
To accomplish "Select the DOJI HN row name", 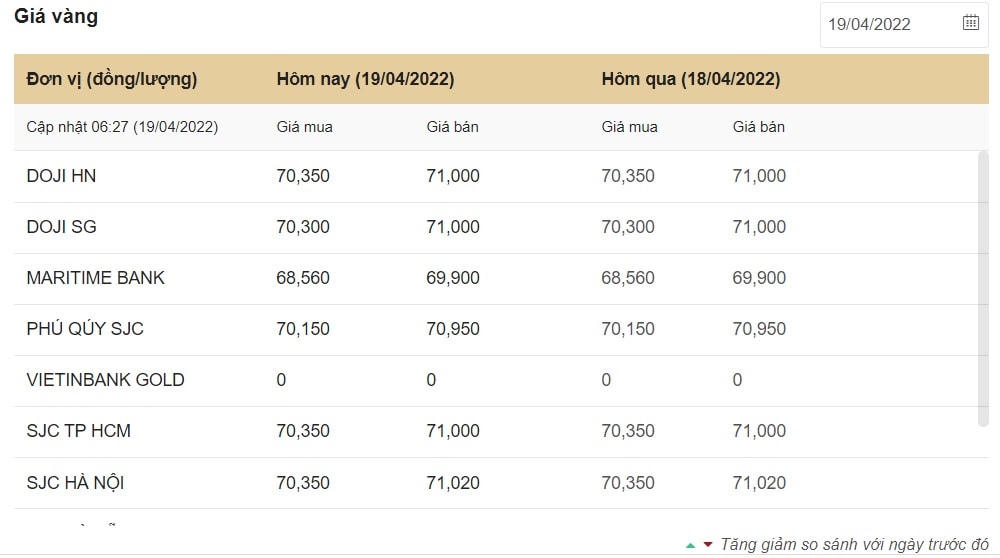I will pyautogui.click(x=61, y=176).
